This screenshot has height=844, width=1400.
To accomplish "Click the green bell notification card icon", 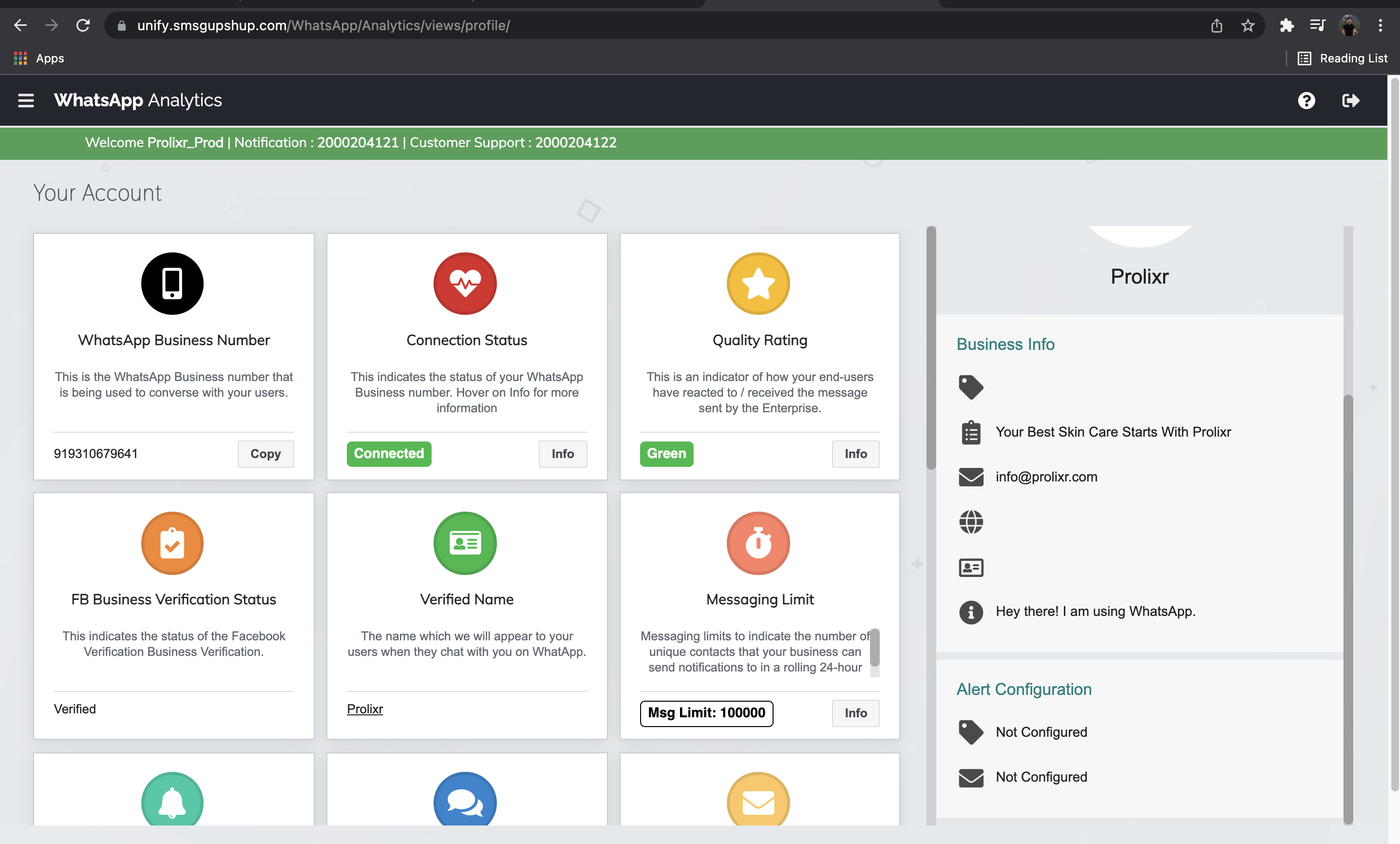I will 172,799.
